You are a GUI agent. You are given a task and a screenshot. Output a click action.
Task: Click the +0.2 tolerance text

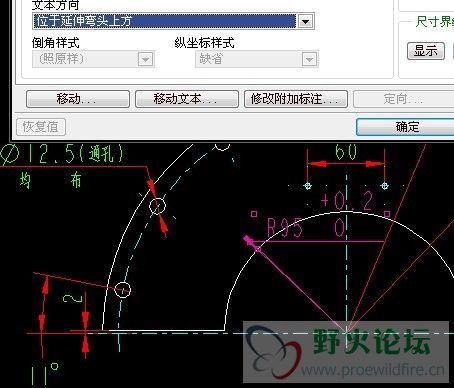[347, 201]
